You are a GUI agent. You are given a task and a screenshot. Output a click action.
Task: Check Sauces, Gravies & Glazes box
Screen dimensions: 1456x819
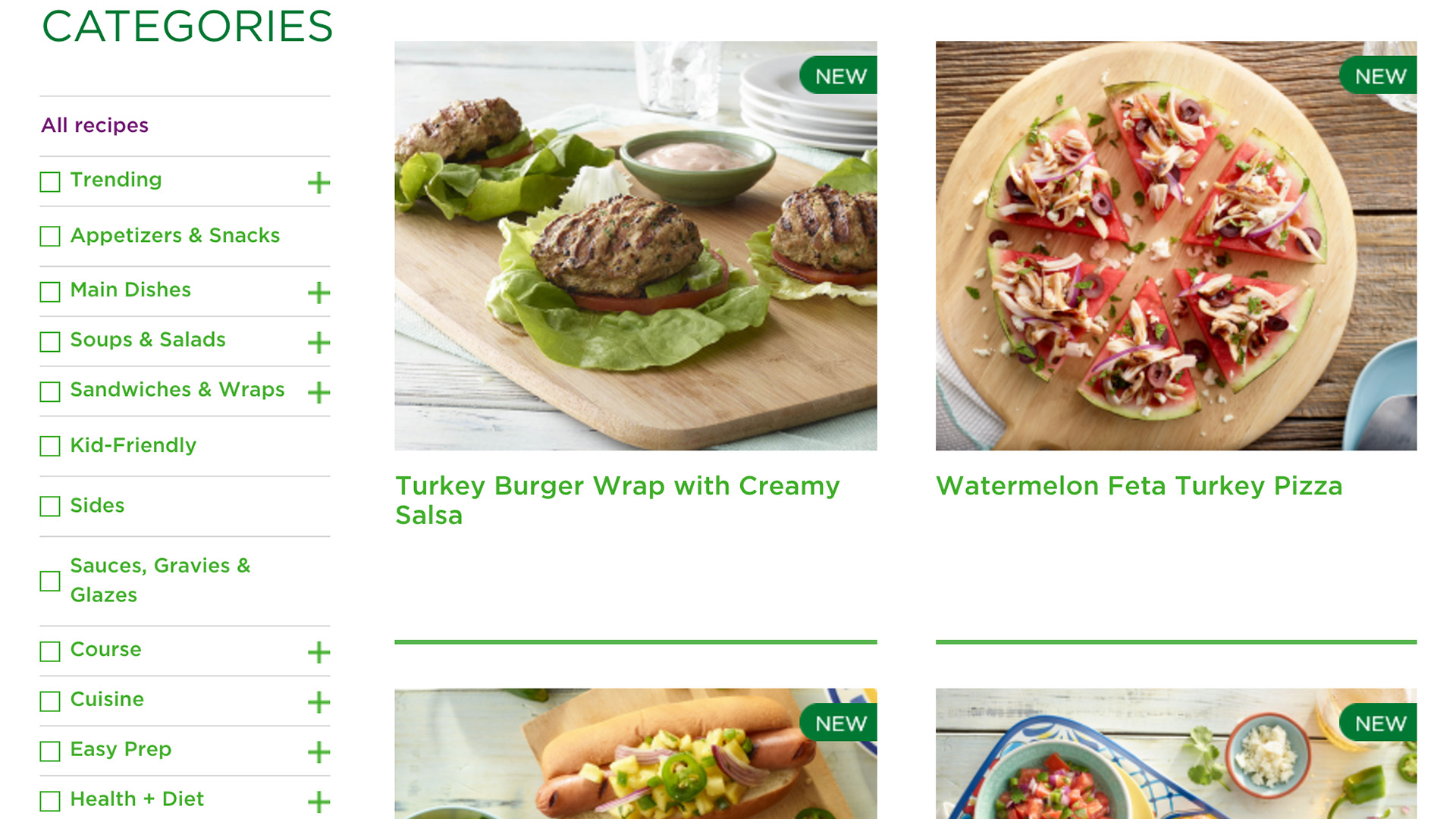coord(50,582)
